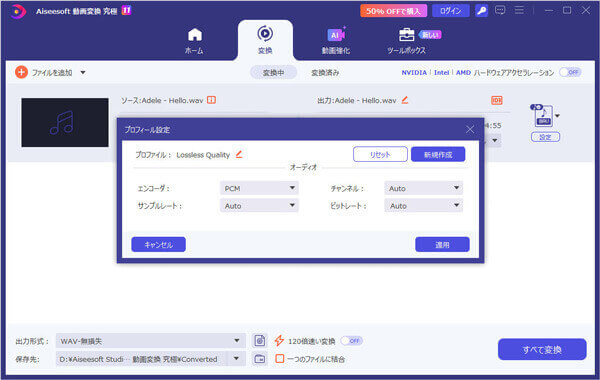Check 一つのファイルに結合 checkbox
The height and width of the screenshot is (380, 600).
[x=280, y=359]
